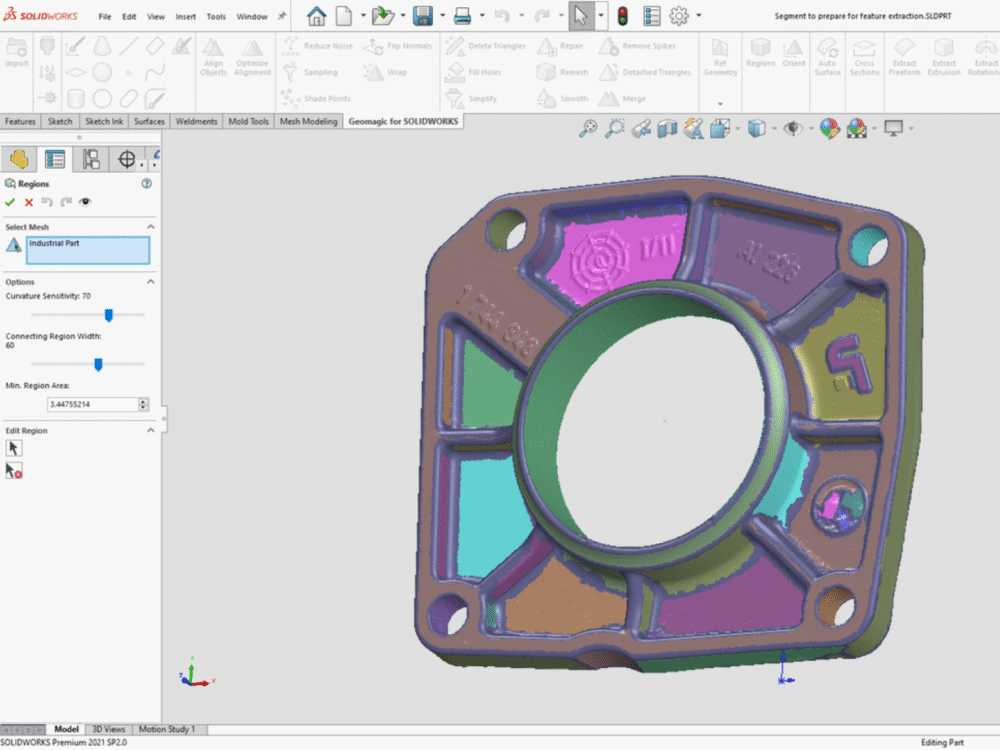The image size is (1000, 750).
Task: Click Zoom to Area icon
Action: coord(615,128)
